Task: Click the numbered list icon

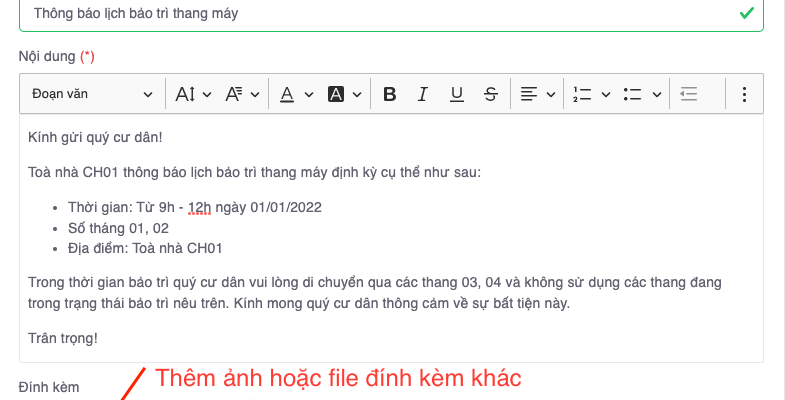Action: tap(582, 94)
